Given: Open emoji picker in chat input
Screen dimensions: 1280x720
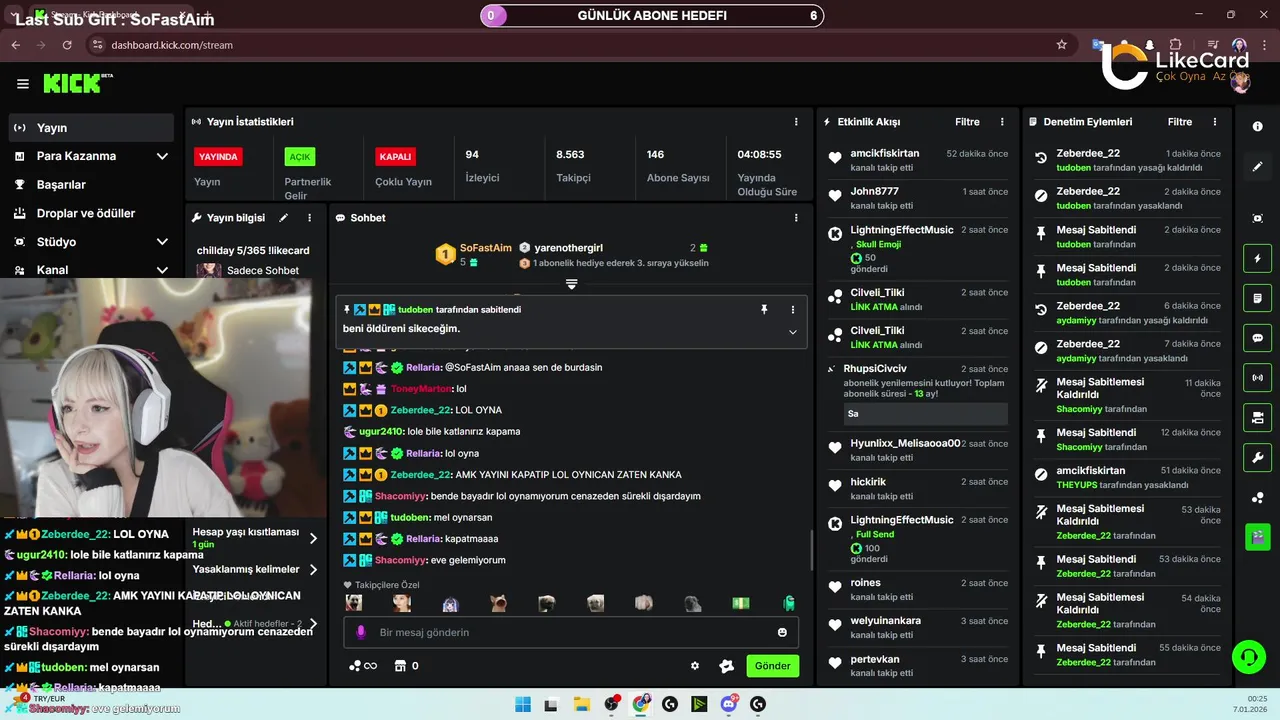Looking at the screenshot, I should coord(782,632).
